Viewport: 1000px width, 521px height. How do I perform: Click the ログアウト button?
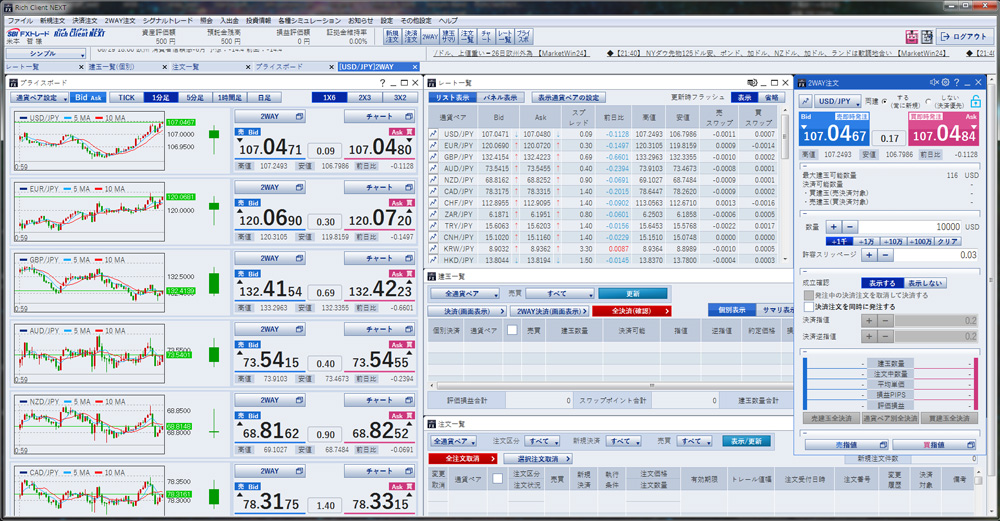(x=963, y=36)
